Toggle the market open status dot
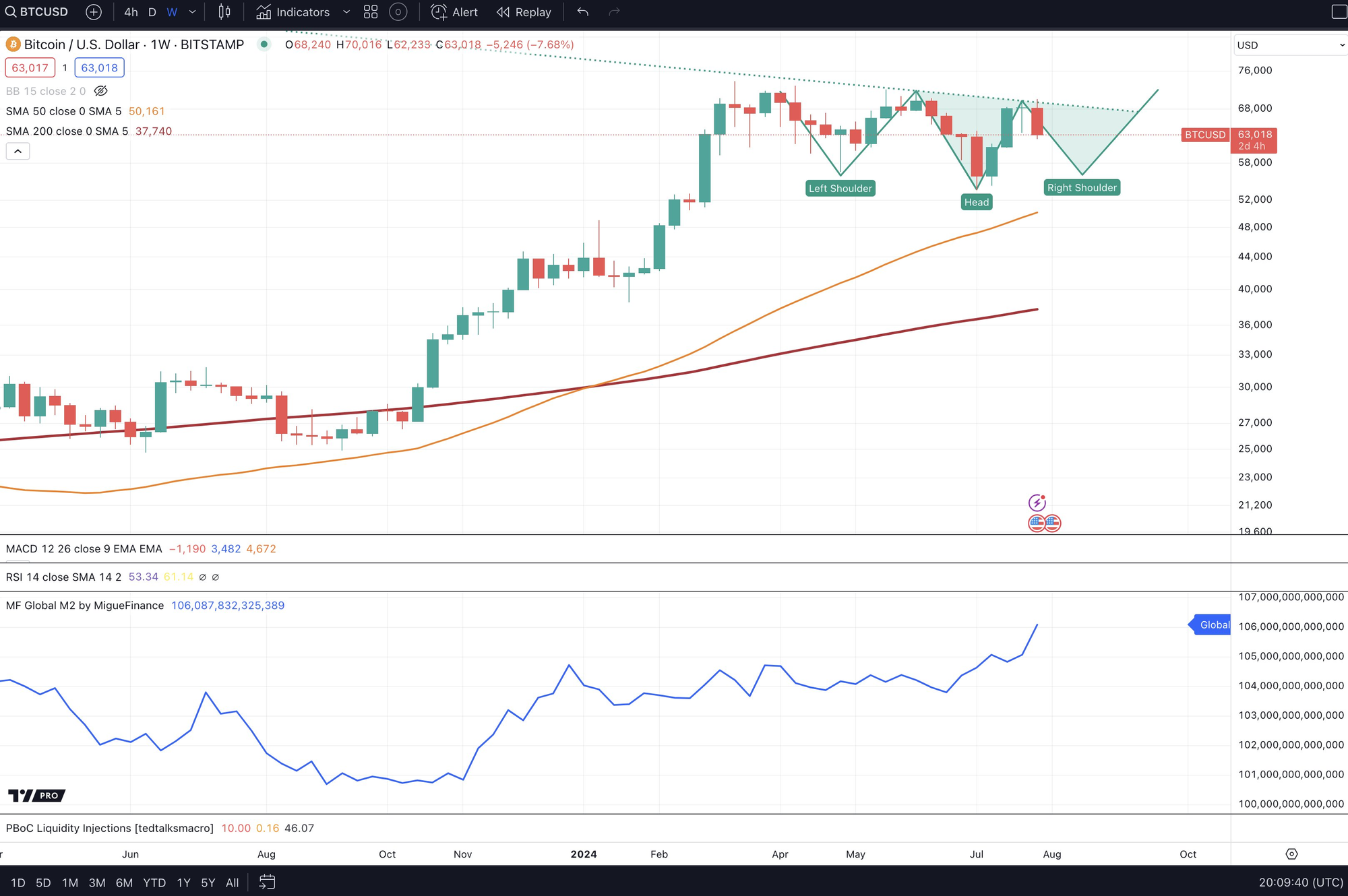The image size is (1348, 896). (264, 44)
